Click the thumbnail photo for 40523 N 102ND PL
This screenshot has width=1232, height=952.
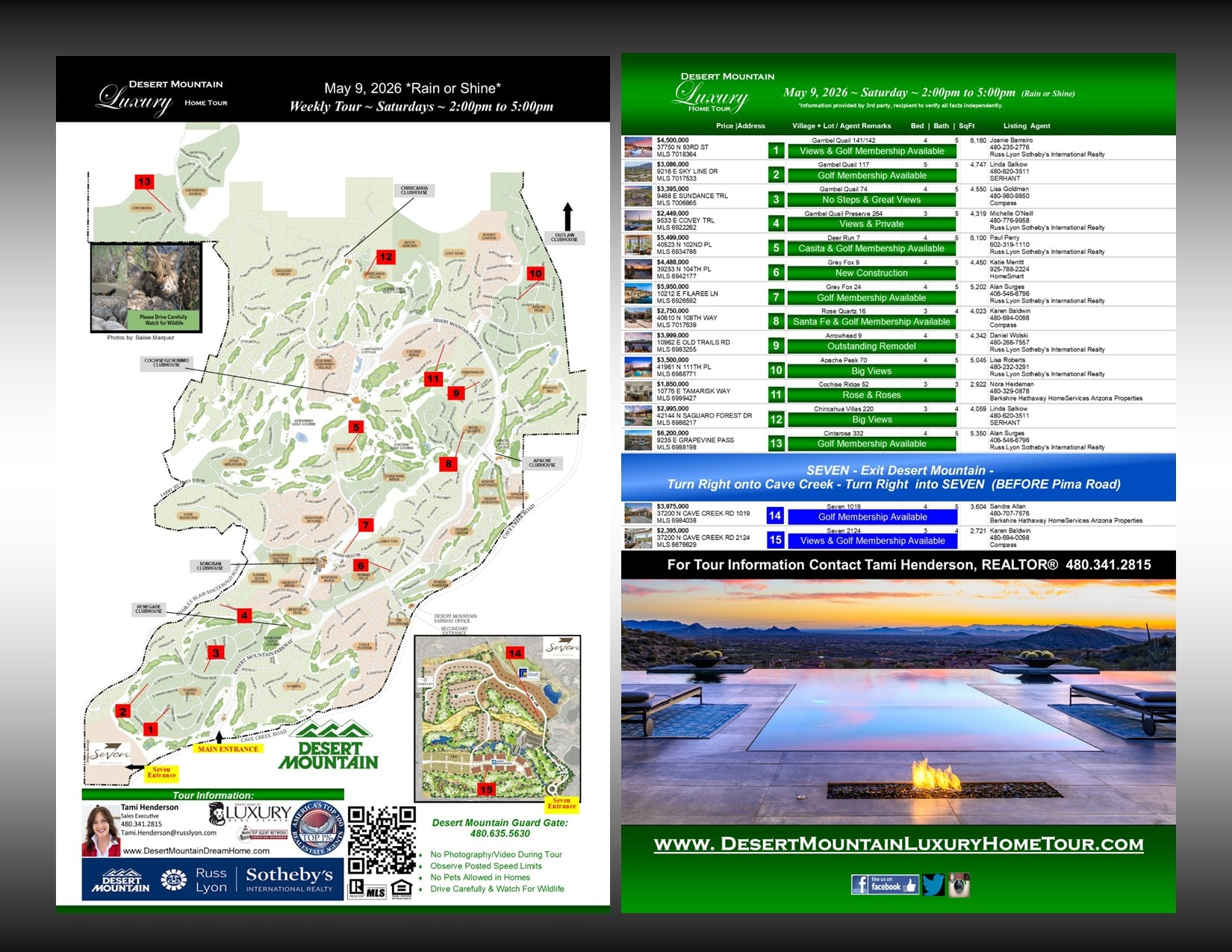tap(638, 245)
